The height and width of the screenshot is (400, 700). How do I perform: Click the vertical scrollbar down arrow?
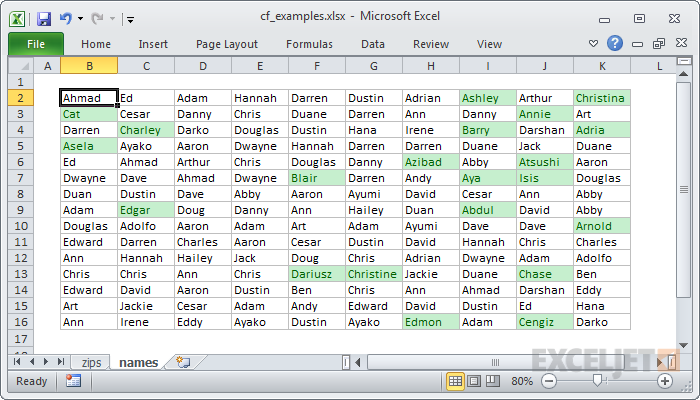(683, 345)
